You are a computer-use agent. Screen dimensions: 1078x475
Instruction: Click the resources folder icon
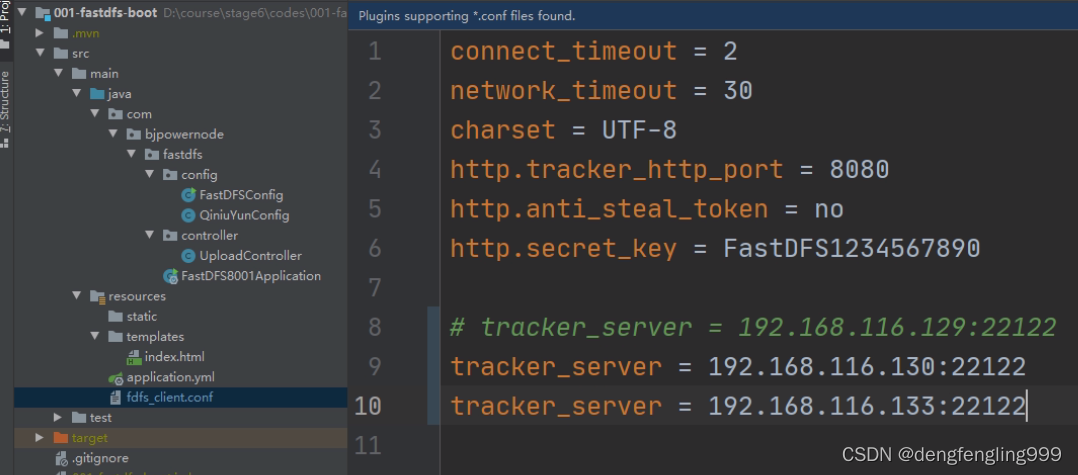click(x=97, y=296)
